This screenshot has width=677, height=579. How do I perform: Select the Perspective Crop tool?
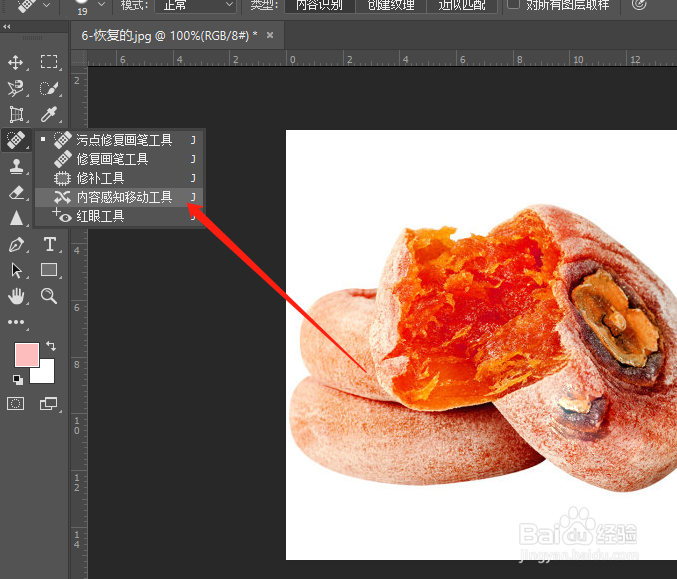point(16,114)
